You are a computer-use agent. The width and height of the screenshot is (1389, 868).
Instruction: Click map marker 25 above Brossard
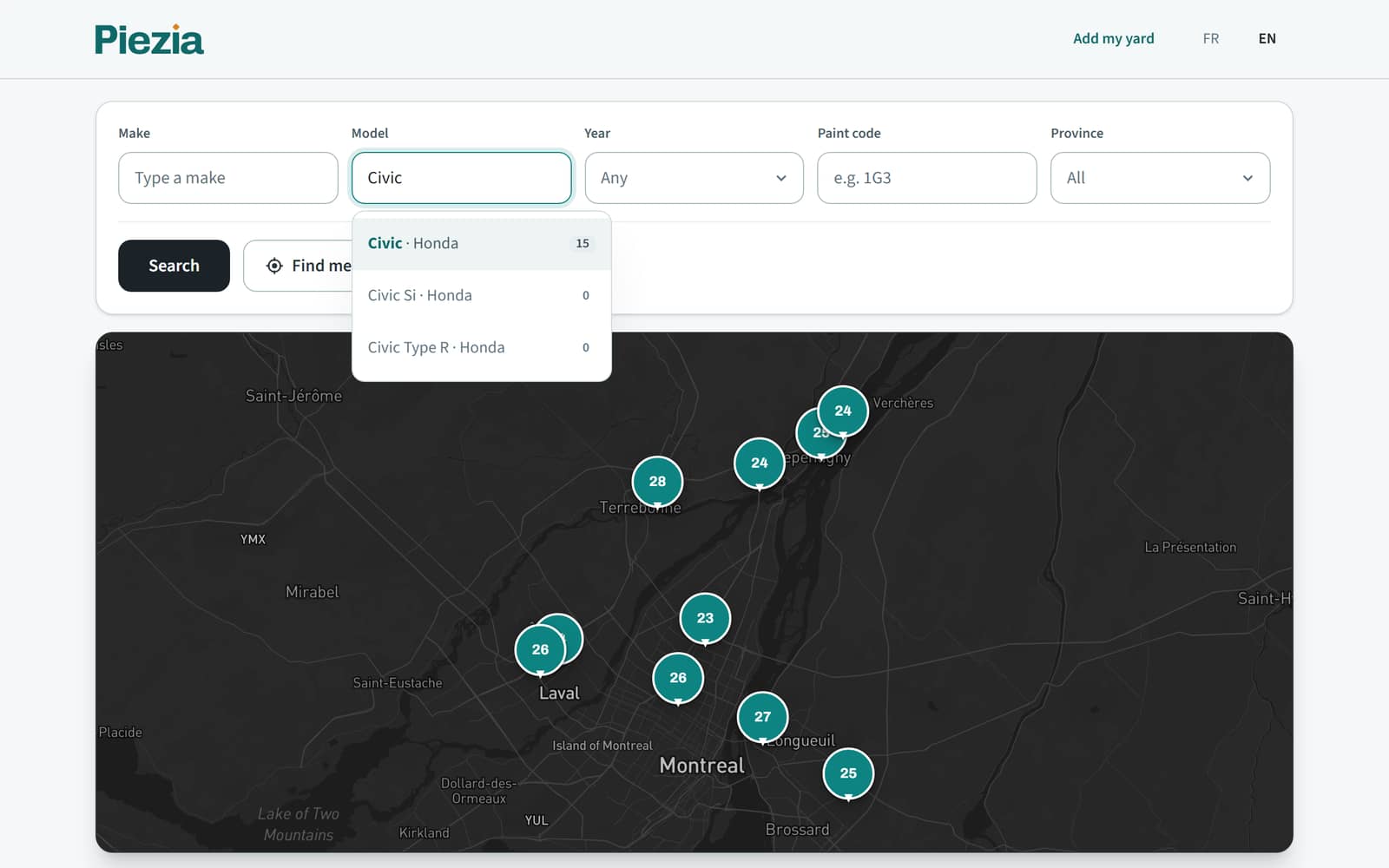pyautogui.click(x=848, y=773)
